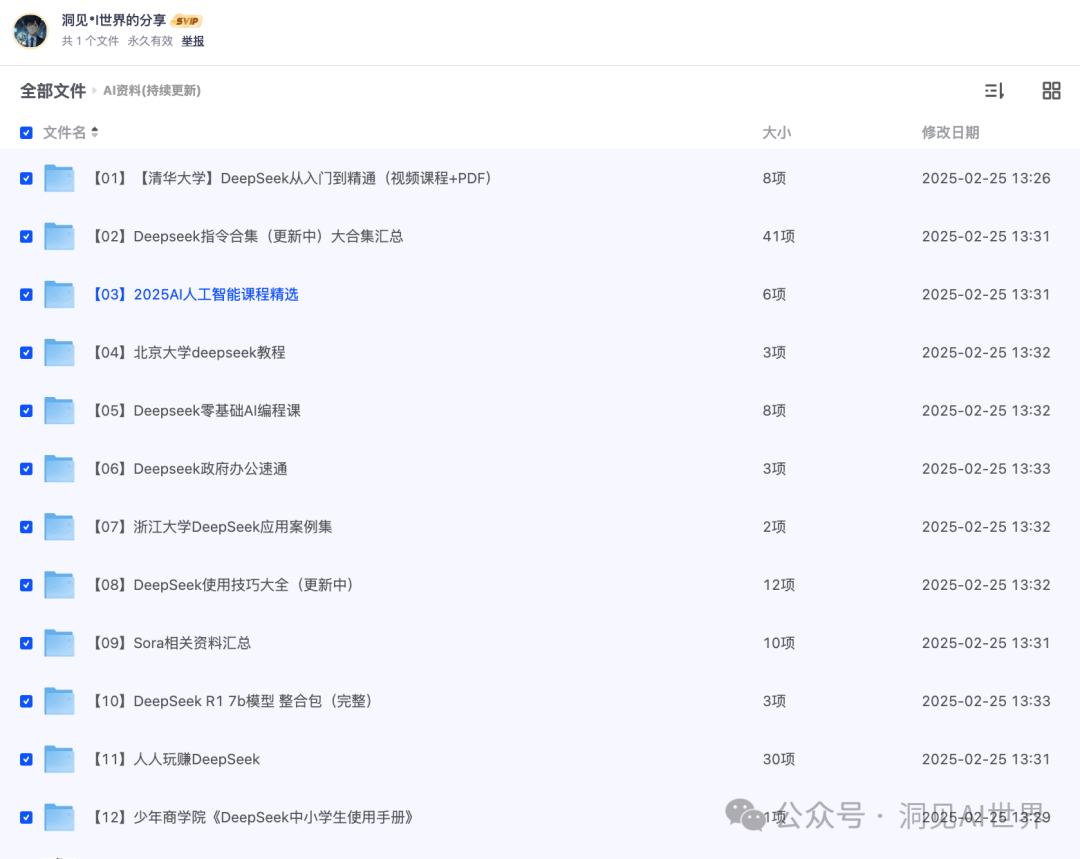Uncheck the 【08】DeepSeek使用技巧大全 checkbox

pyautogui.click(x=26, y=585)
